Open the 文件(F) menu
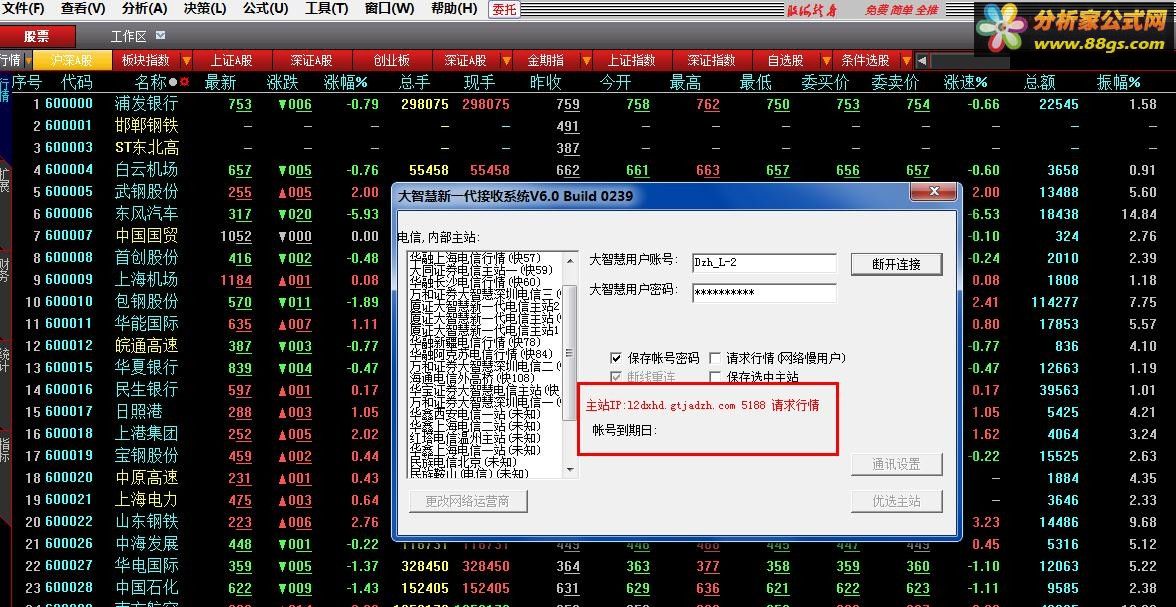 point(23,9)
